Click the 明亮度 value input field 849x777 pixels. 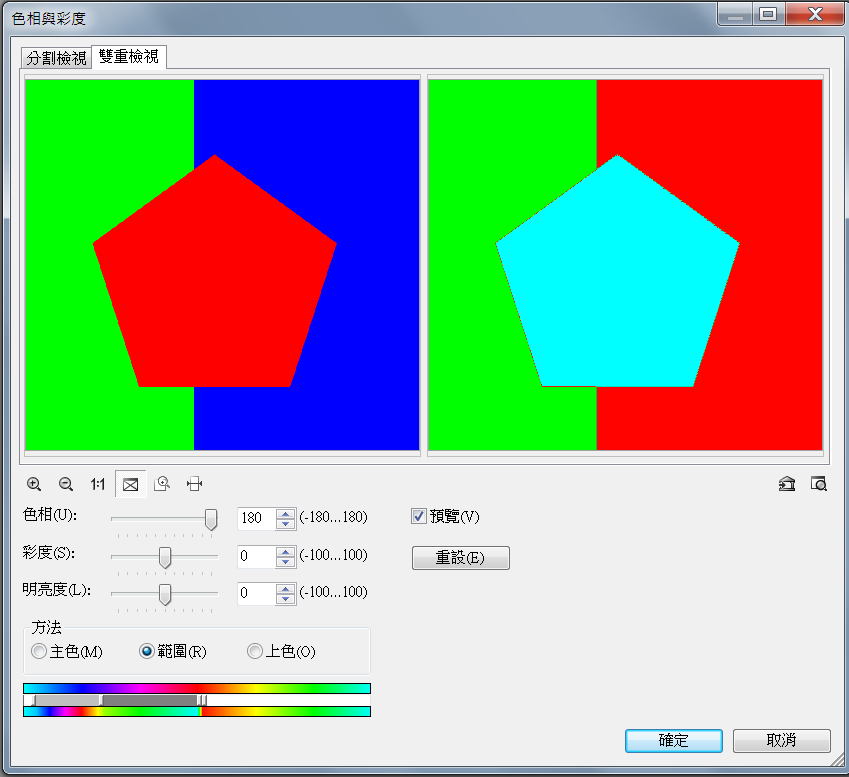click(257, 593)
